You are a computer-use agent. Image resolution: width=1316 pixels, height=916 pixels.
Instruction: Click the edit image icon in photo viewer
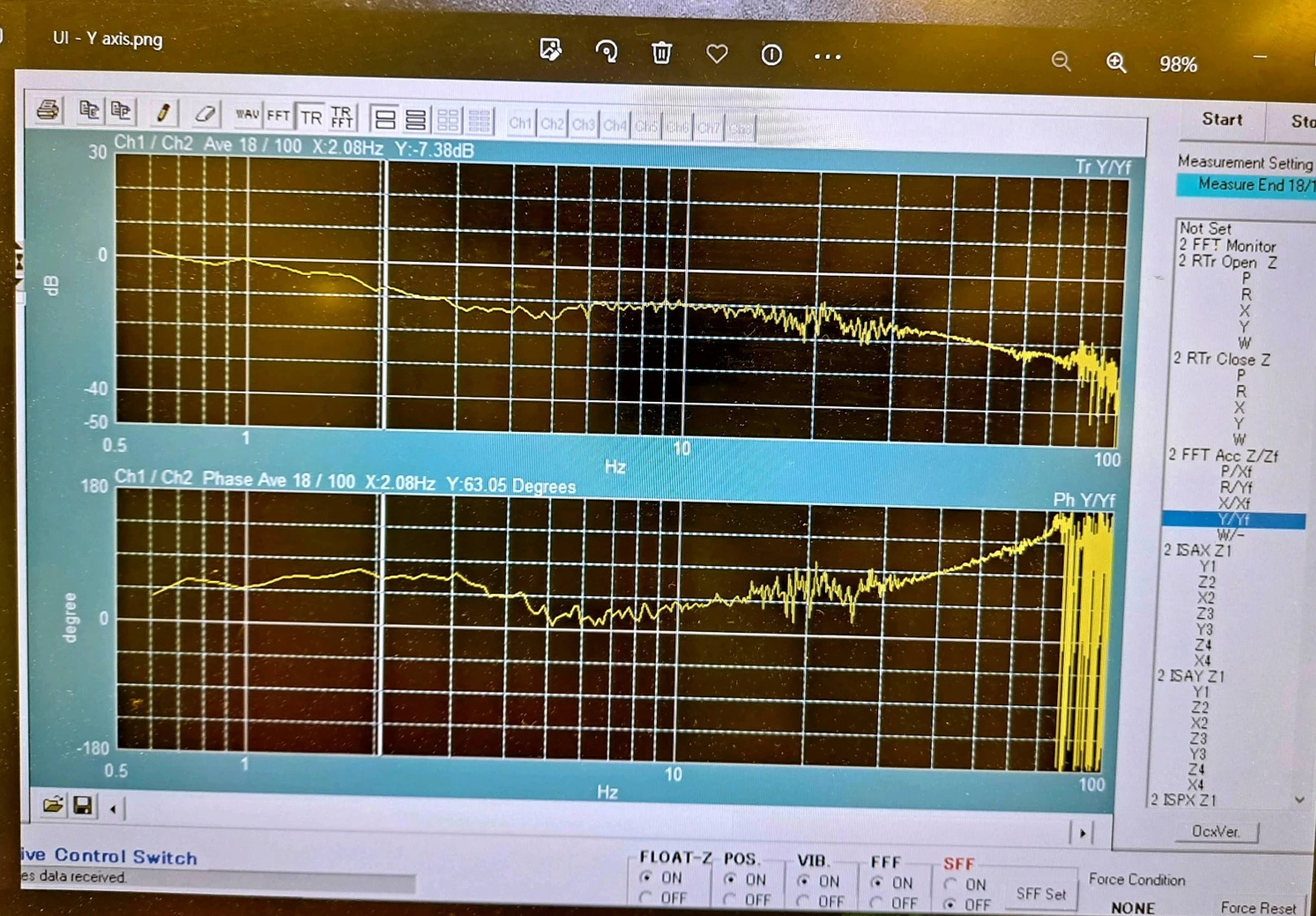pos(551,50)
